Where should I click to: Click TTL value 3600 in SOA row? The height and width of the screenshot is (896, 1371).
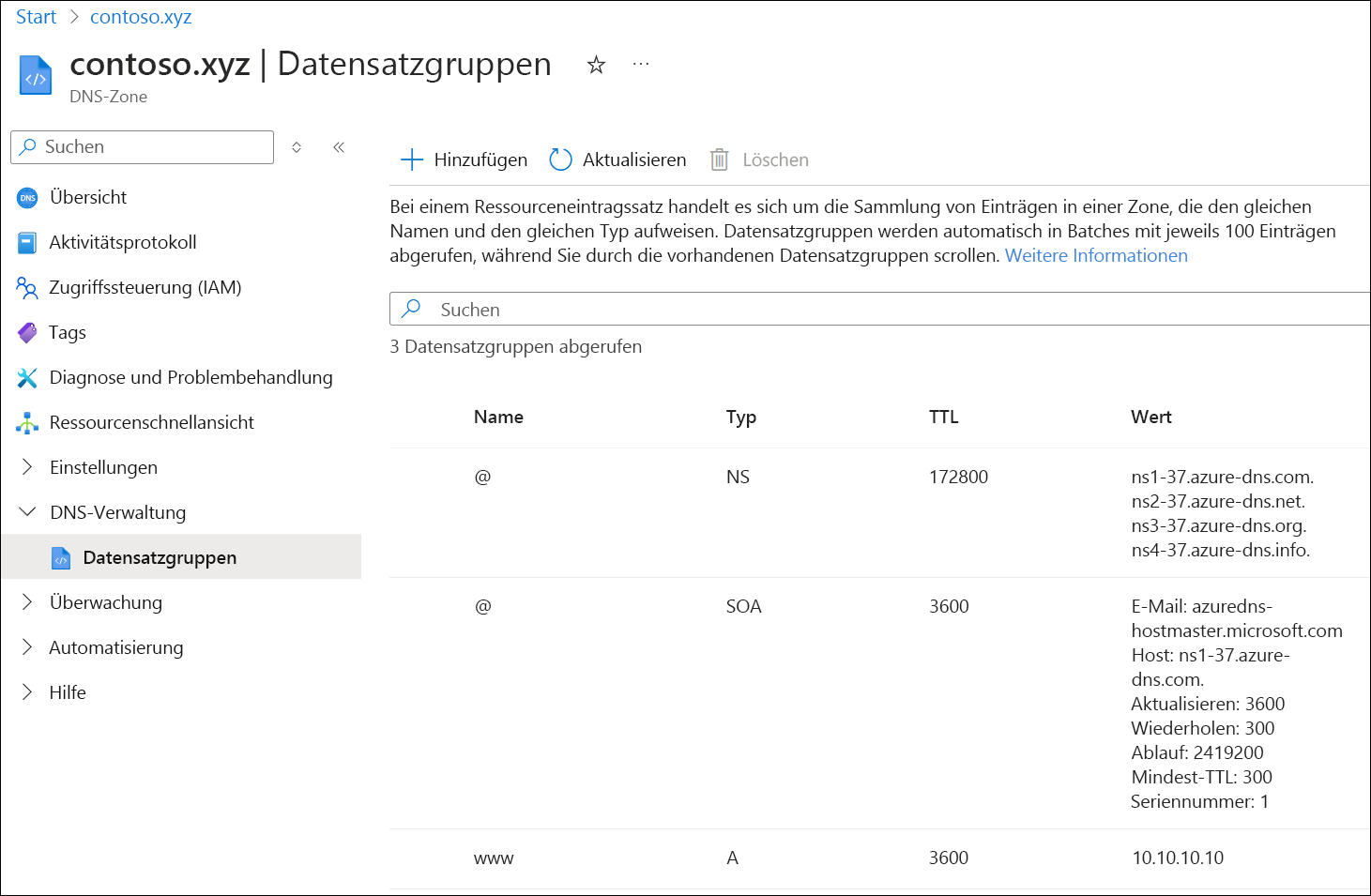pyautogui.click(x=949, y=607)
